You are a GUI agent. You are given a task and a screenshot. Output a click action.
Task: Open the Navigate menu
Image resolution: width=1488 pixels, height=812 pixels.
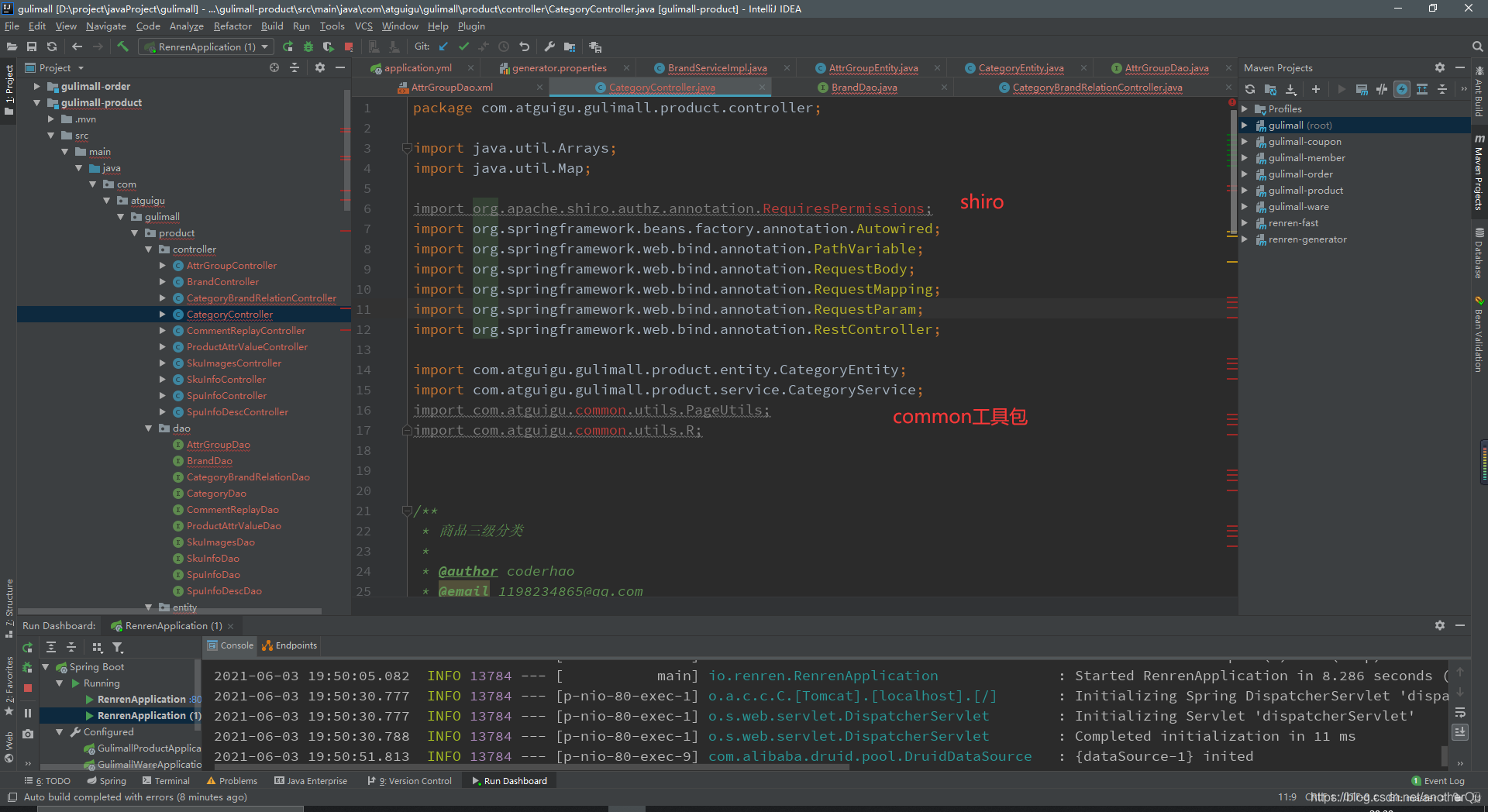pos(106,26)
